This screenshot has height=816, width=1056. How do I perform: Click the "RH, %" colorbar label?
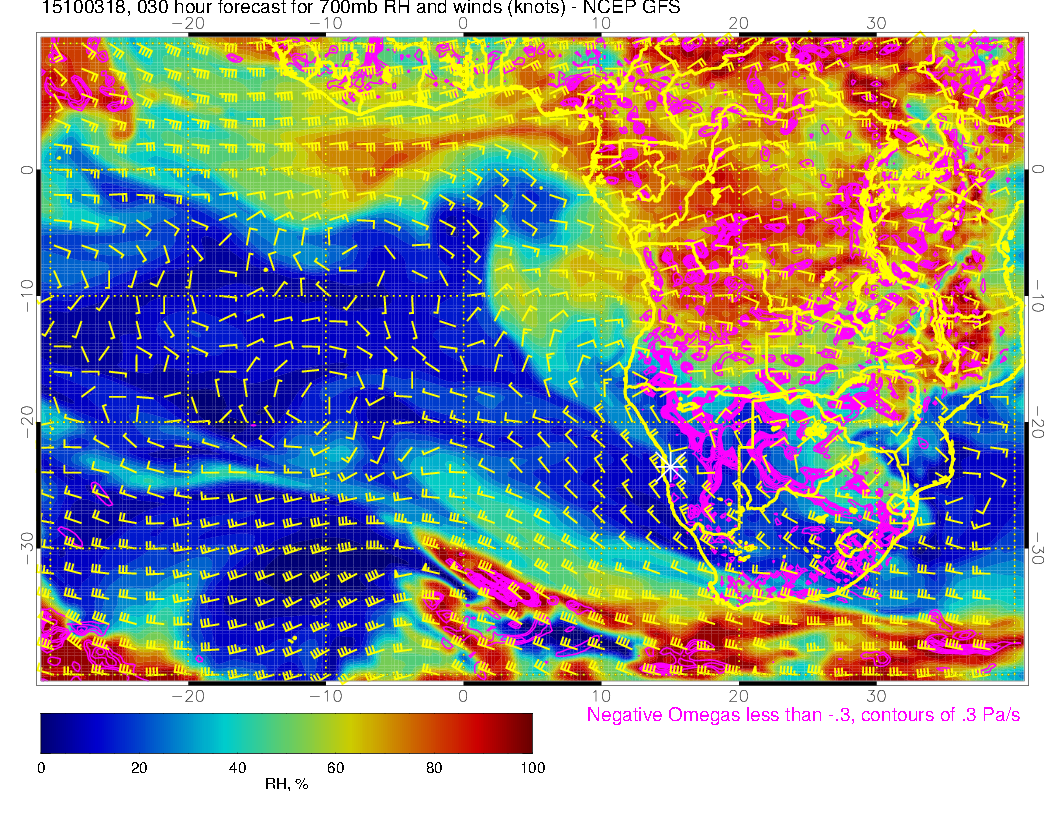pos(286,784)
